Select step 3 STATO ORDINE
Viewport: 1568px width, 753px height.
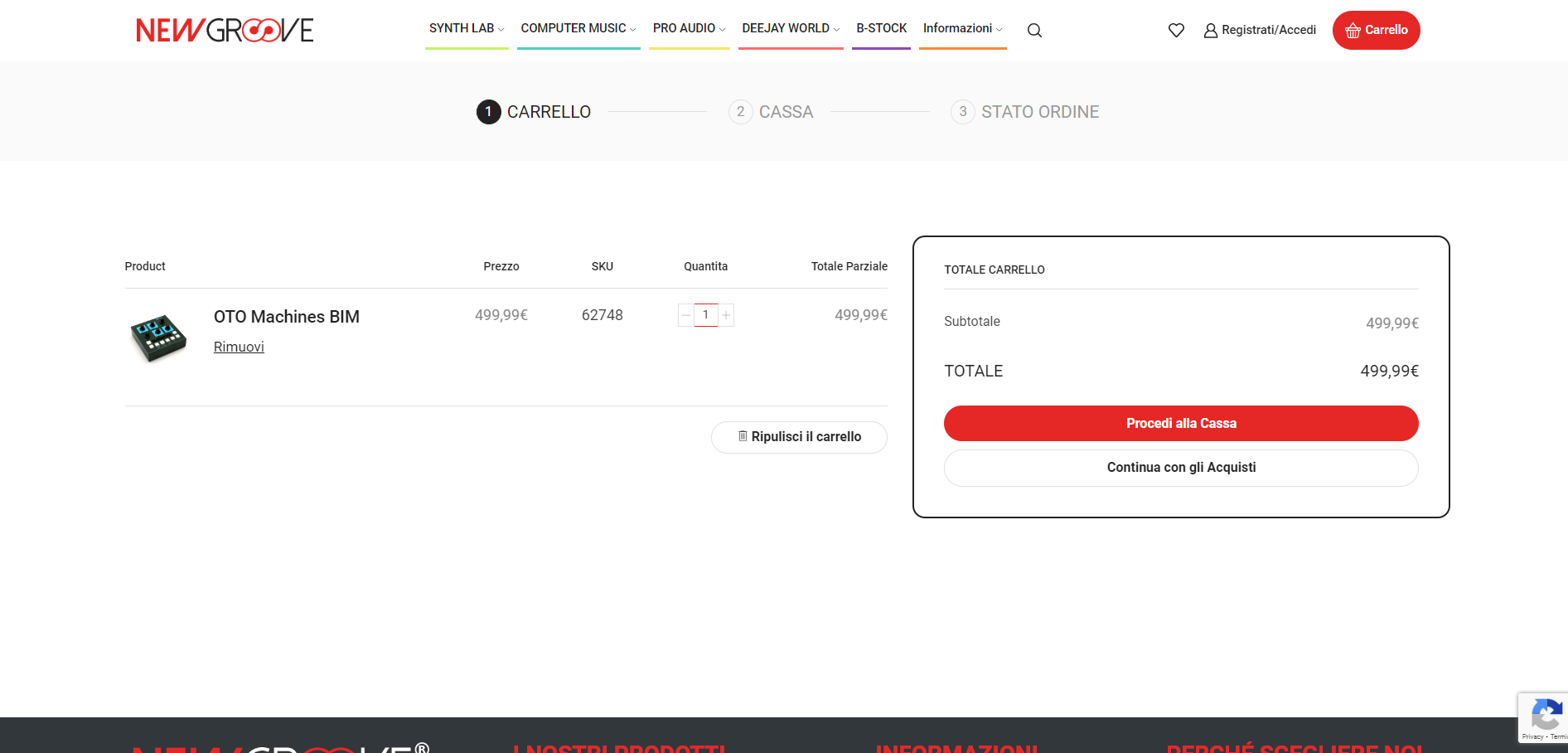point(1024,112)
